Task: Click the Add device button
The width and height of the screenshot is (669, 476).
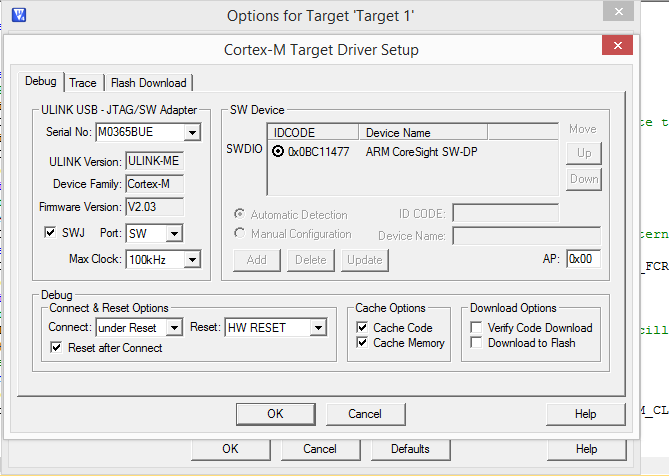Action: [x=257, y=260]
